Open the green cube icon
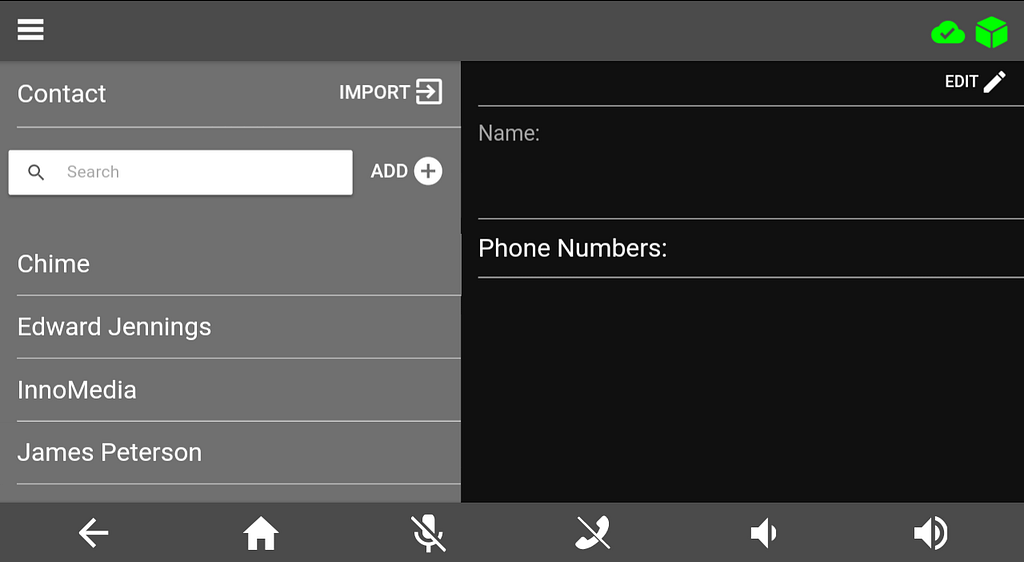The height and width of the screenshot is (562, 1024). point(991,32)
